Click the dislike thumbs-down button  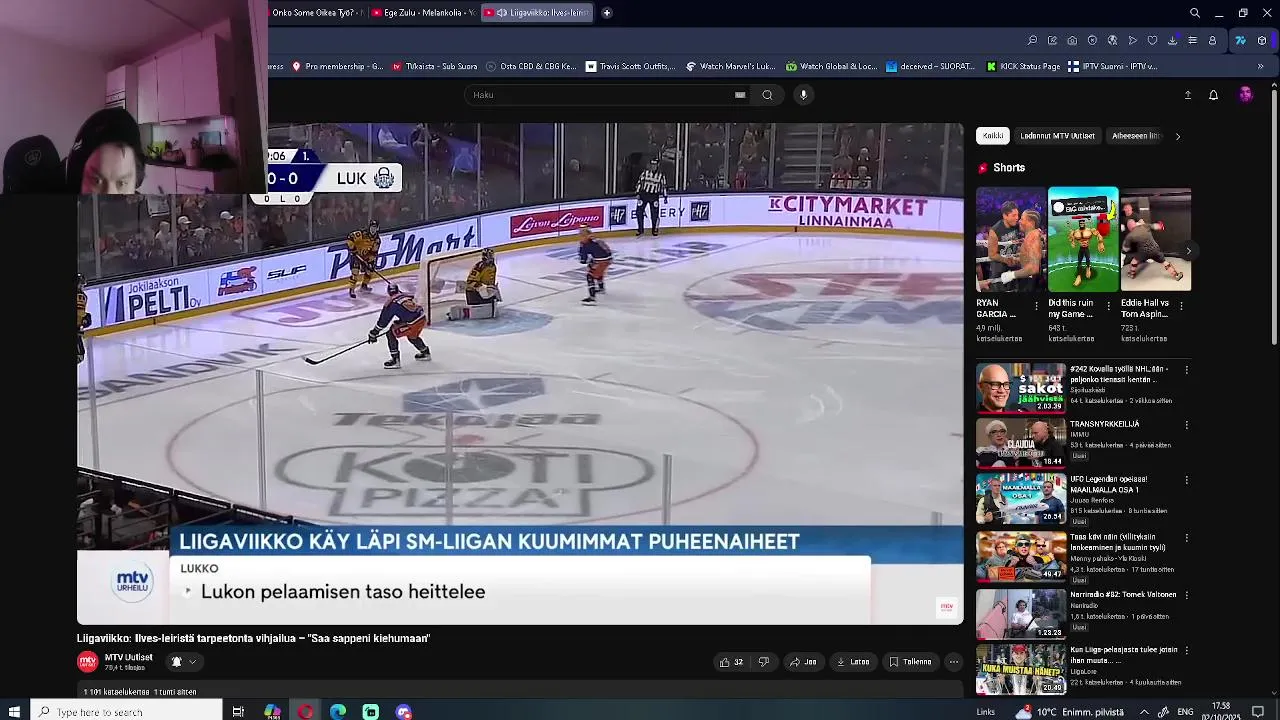[764, 662]
